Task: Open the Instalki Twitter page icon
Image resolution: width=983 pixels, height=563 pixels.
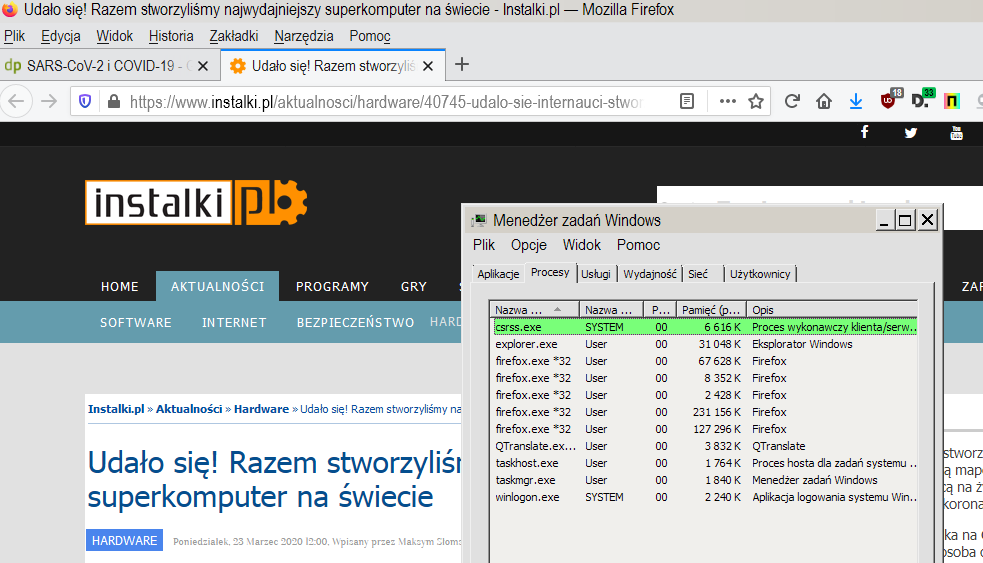Action: [x=910, y=132]
